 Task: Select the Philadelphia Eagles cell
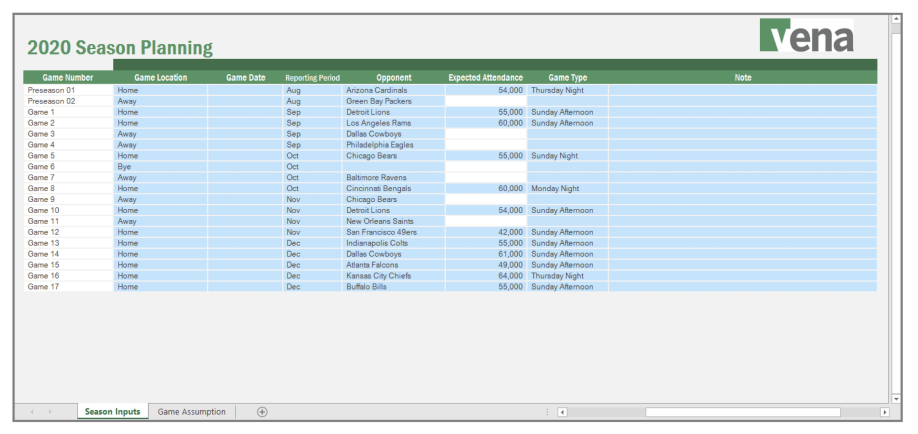[x=393, y=145]
